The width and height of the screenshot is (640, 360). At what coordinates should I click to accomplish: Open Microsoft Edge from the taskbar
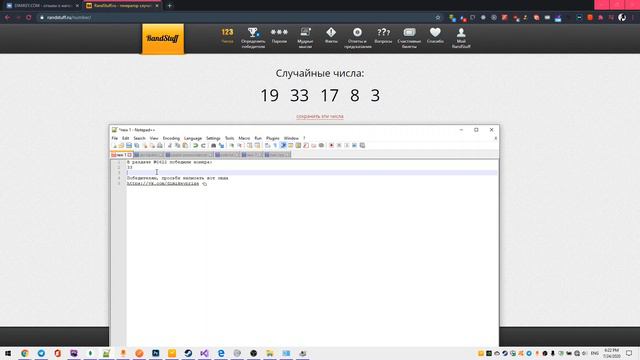coord(221,353)
